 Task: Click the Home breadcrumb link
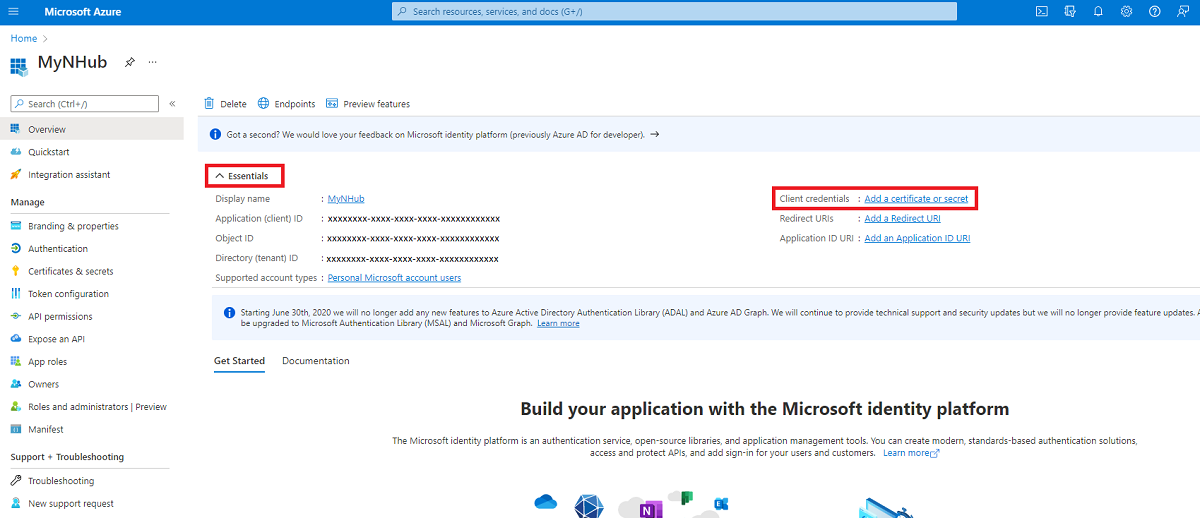pyautogui.click(x=23, y=38)
